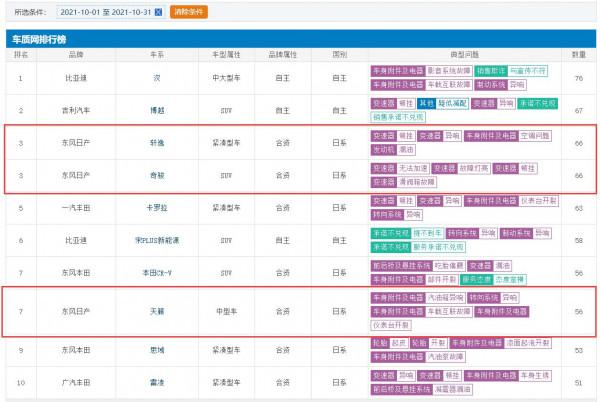Open the 博越 car series link

tap(156, 108)
